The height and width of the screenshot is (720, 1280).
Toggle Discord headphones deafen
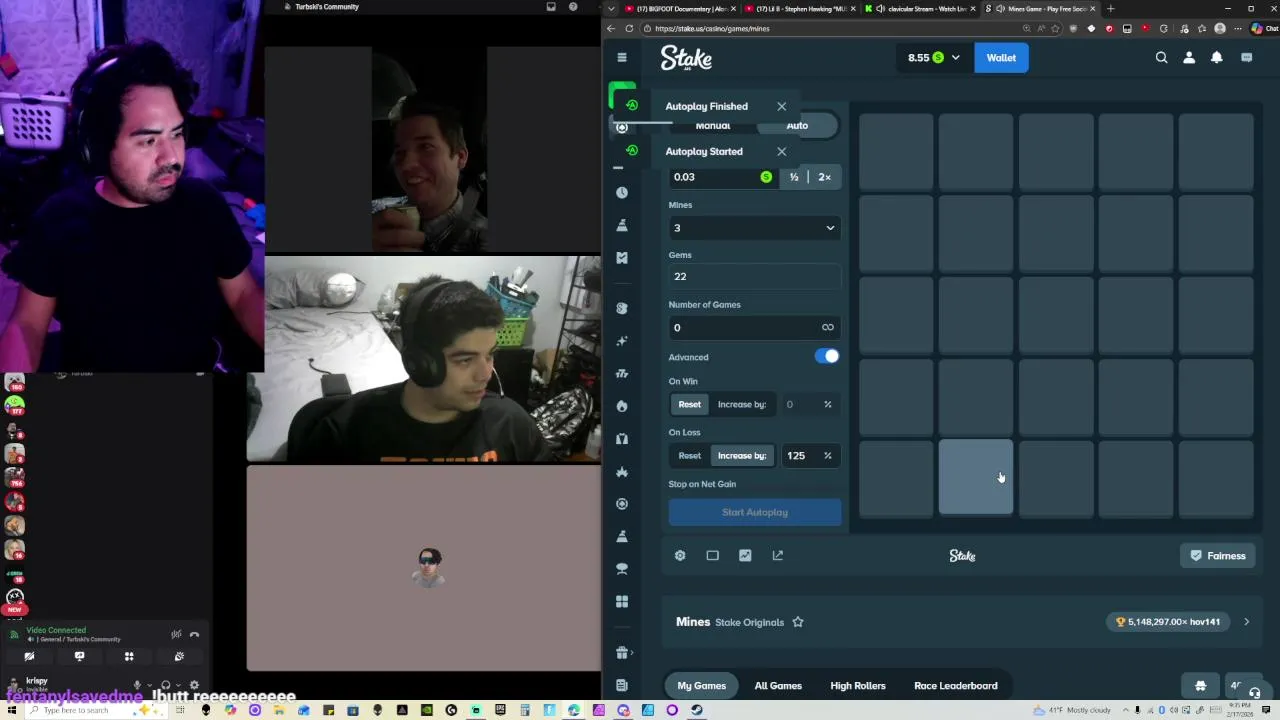tap(165, 686)
